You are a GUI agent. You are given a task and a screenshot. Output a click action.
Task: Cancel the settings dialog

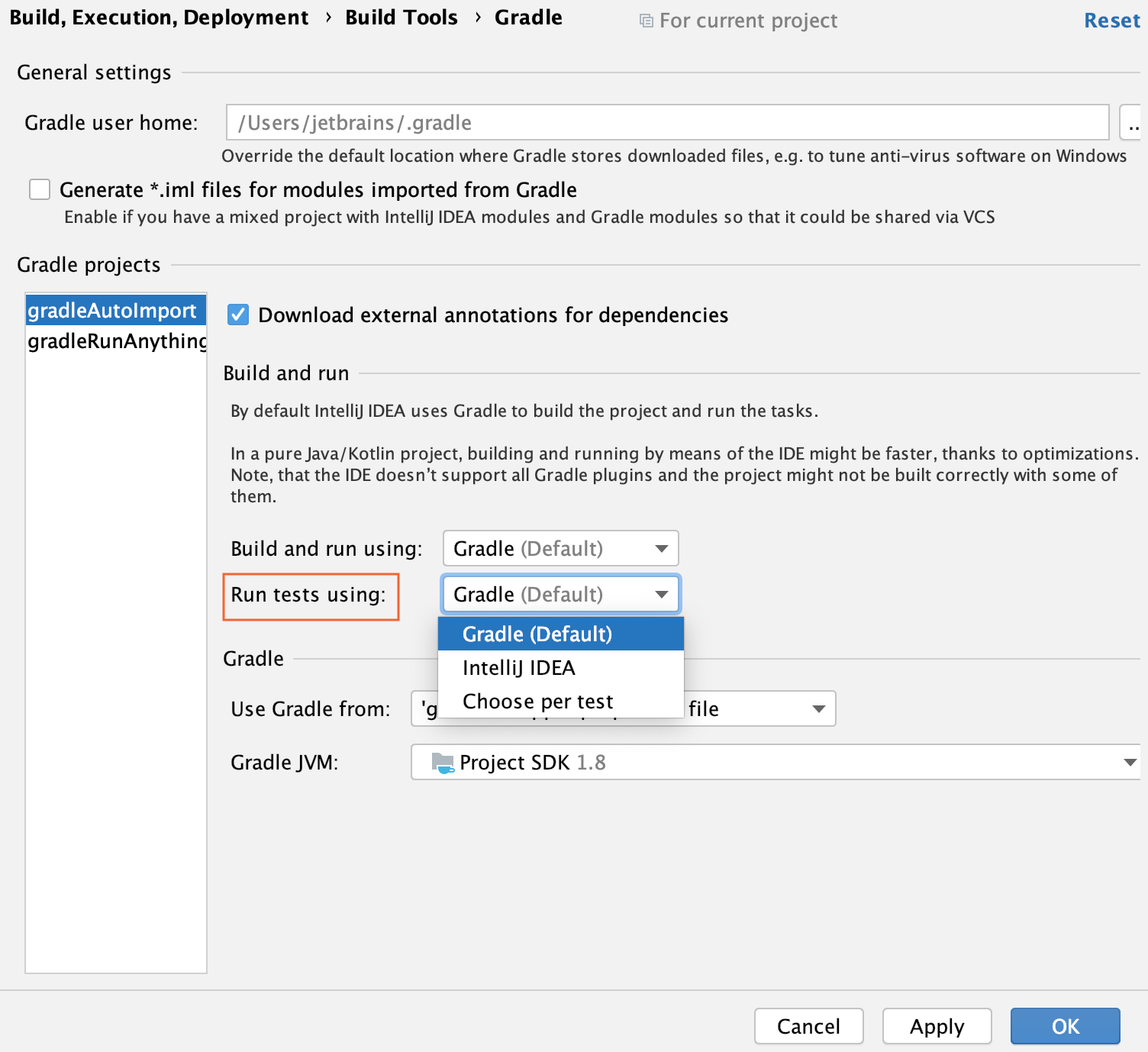click(808, 1026)
